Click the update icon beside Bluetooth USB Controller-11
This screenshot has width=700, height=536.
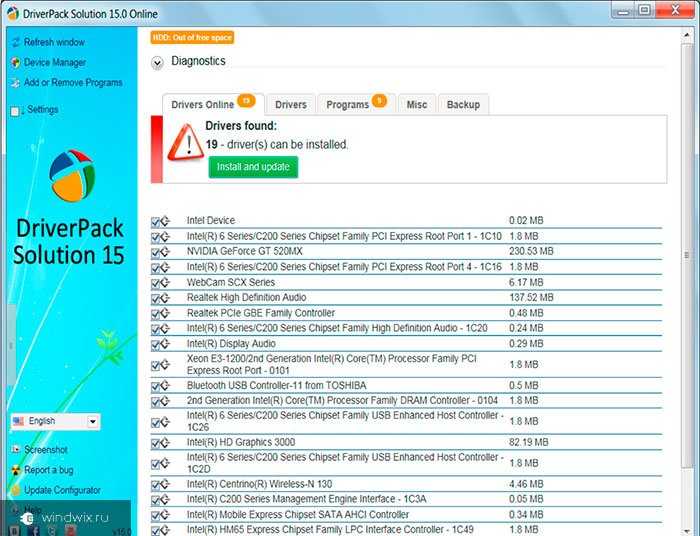pyautogui.click(x=165, y=386)
